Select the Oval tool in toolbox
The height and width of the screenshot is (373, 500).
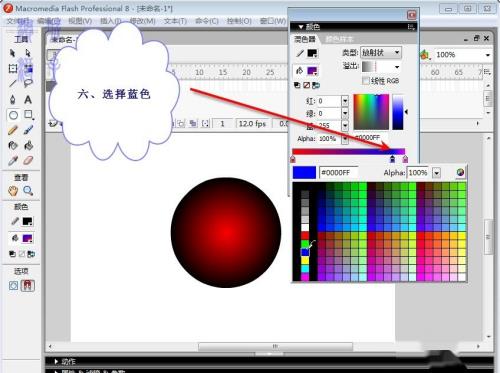pyautogui.click(x=13, y=115)
